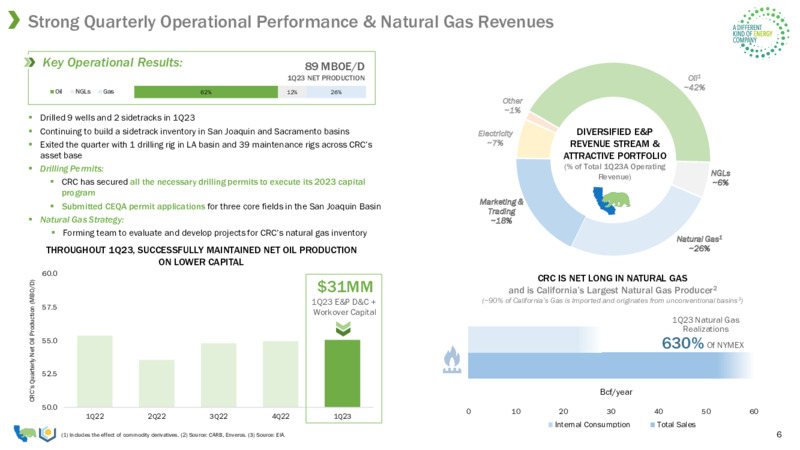Click the darker blue Total Sales horizontal bar
Image resolution: width=800 pixels, height=450 pixels.
pyautogui.click(x=610, y=365)
